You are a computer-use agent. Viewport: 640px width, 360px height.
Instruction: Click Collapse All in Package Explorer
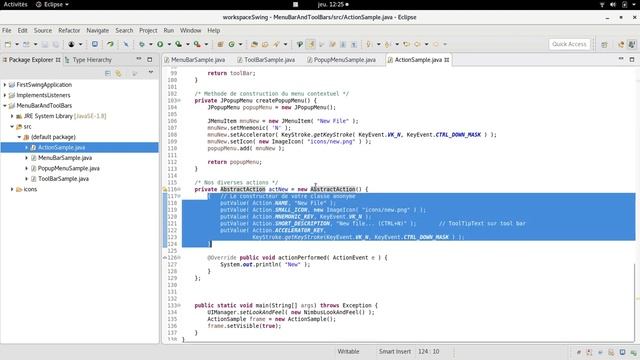pos(108,73)
